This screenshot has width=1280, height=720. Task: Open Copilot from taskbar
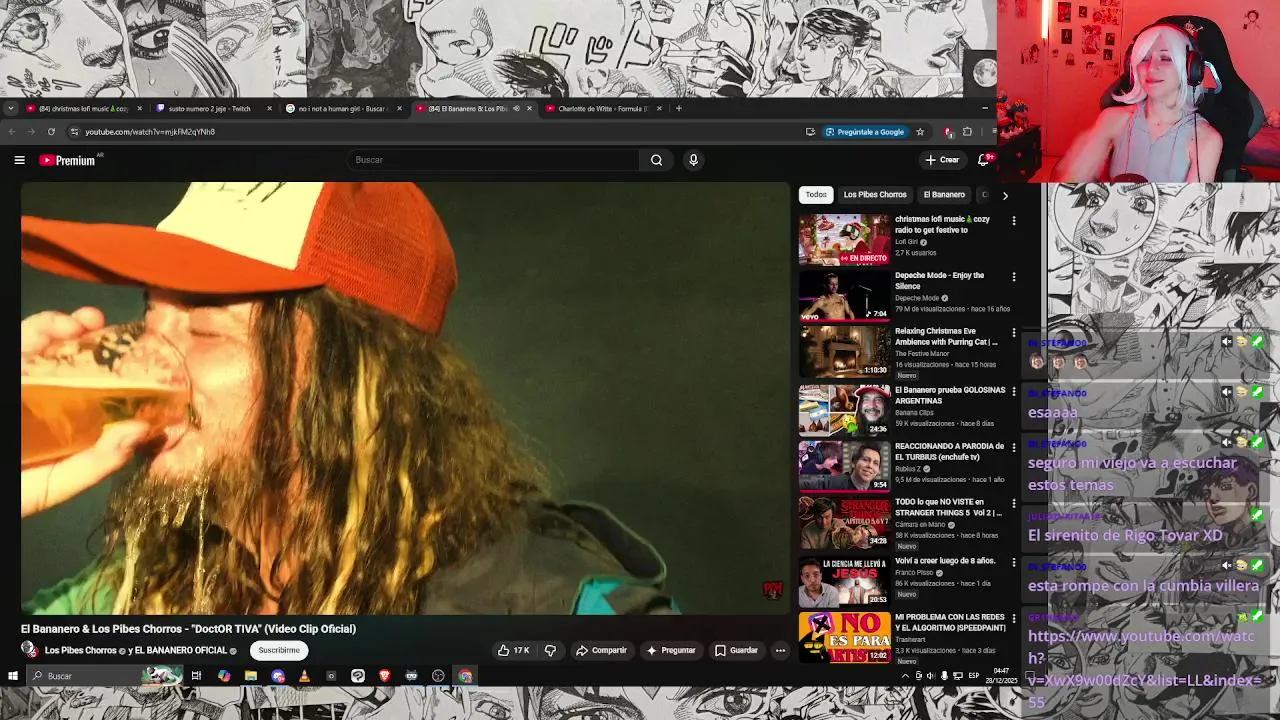pyautogui.click(x=223, y=676)
